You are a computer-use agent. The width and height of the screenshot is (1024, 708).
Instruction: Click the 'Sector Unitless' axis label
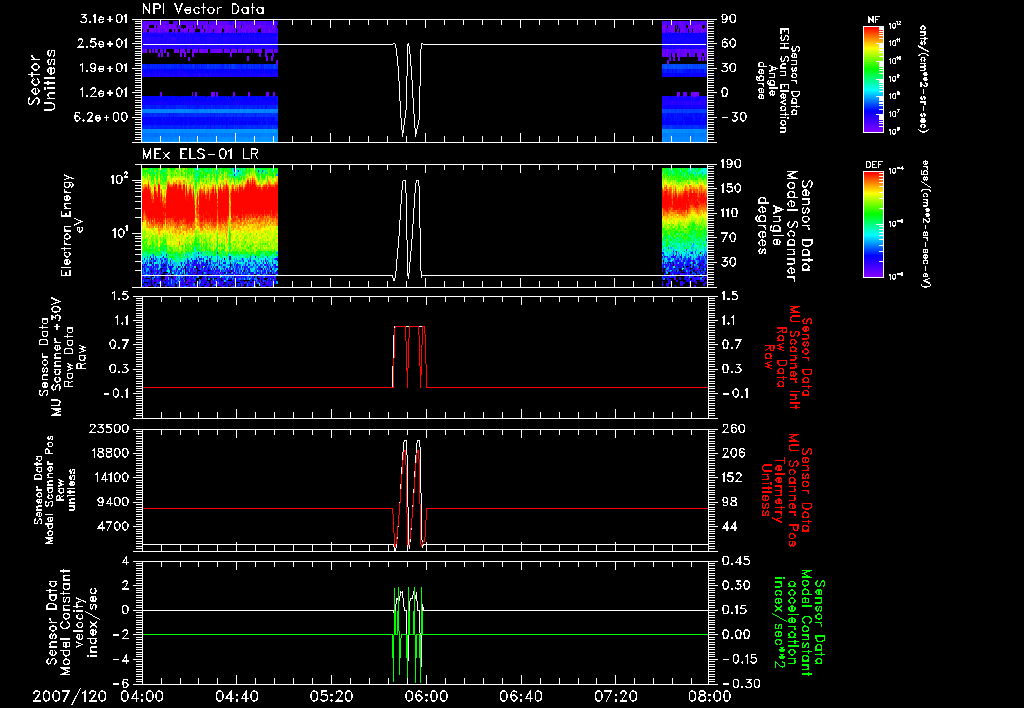point(42,80)
